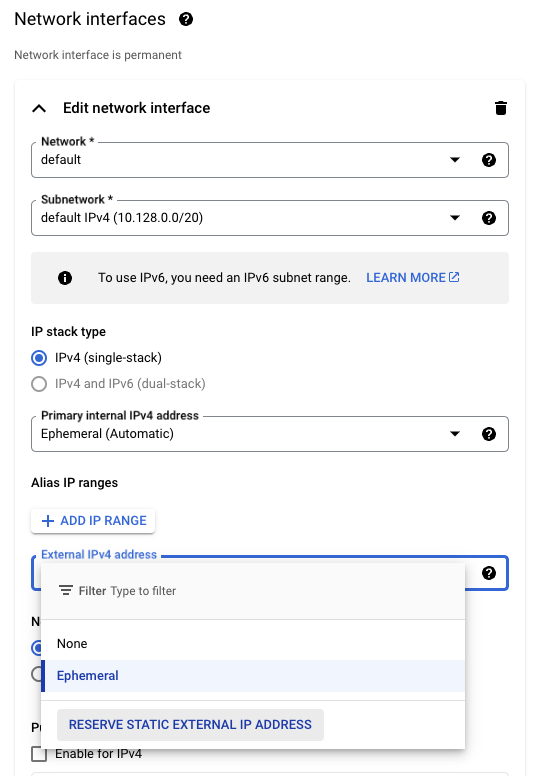Click RESERVE STATIC EXTERNAL IP ADDRESS button
This screenshot has height=776, width=539.
[x=190, y=725]
